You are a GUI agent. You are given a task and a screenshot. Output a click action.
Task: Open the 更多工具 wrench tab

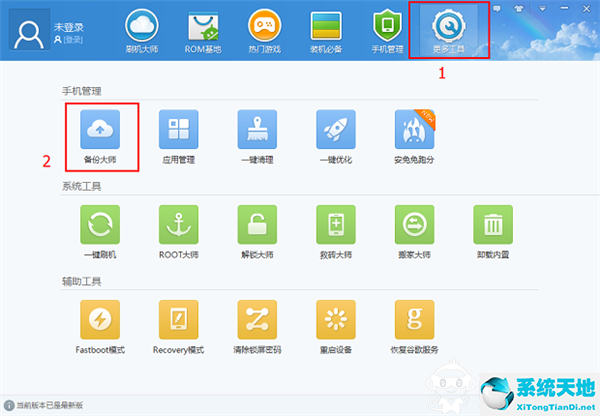[x=449, y=31]
